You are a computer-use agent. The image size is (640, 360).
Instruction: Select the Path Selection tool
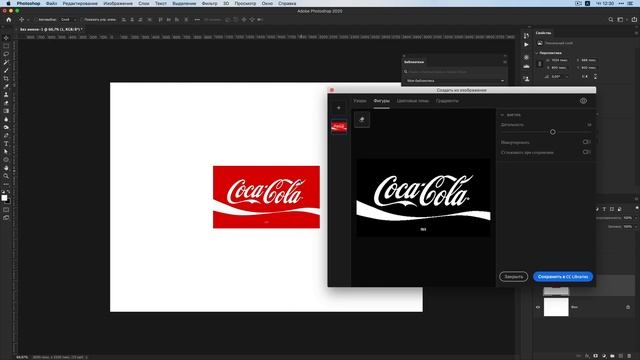(x=6, y=152)
